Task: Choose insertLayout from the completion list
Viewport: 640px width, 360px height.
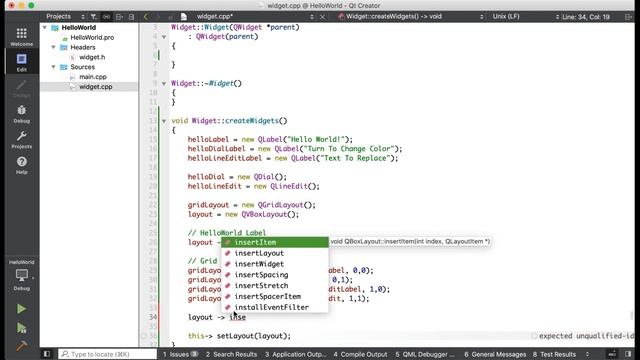Action: tap(275, 253)
